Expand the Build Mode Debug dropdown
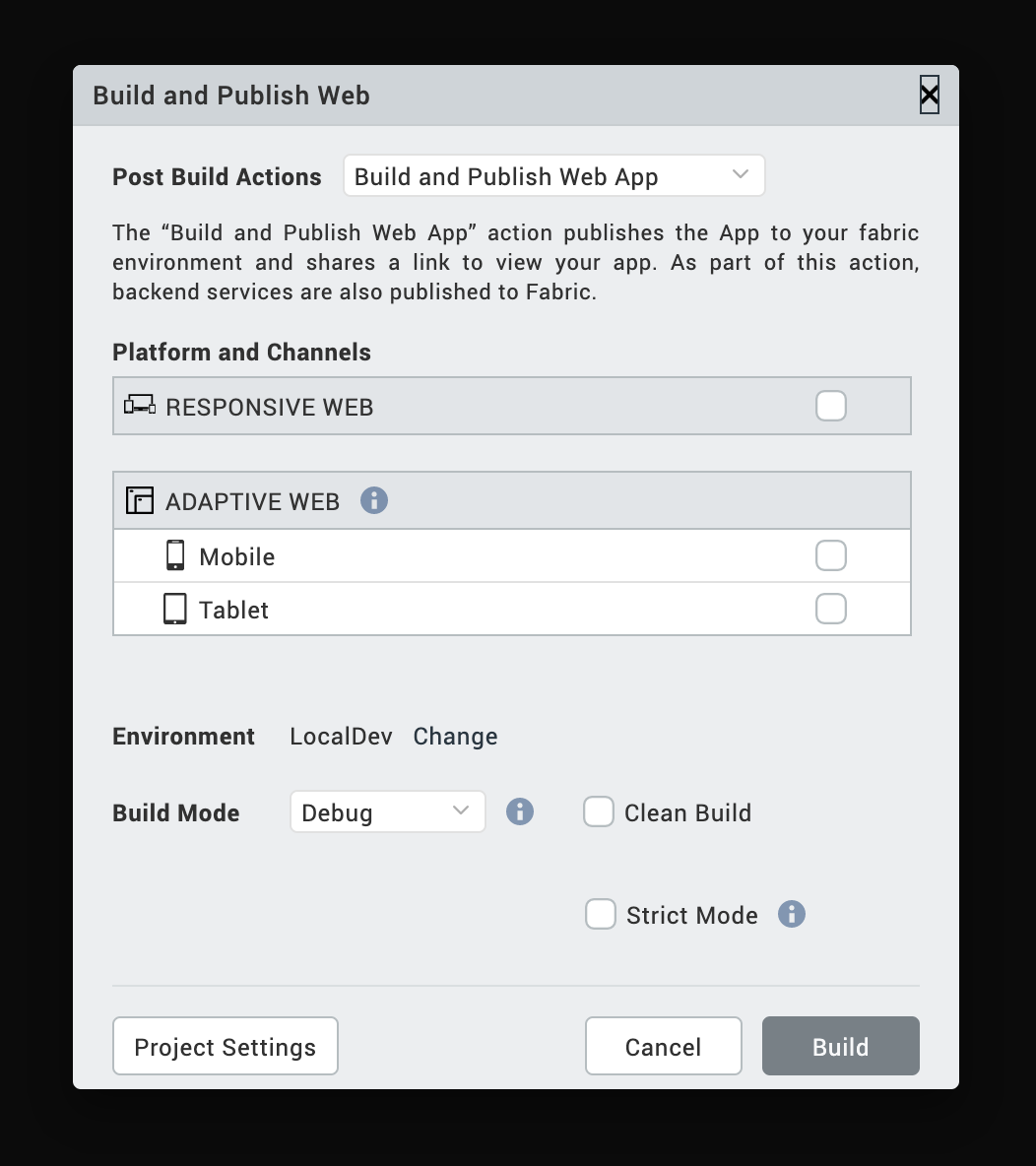 click(x=387, y=811)
